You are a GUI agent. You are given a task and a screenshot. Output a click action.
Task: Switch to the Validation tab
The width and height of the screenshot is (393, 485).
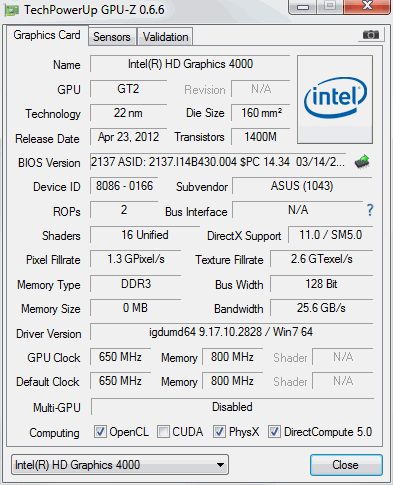click(165, 37)
